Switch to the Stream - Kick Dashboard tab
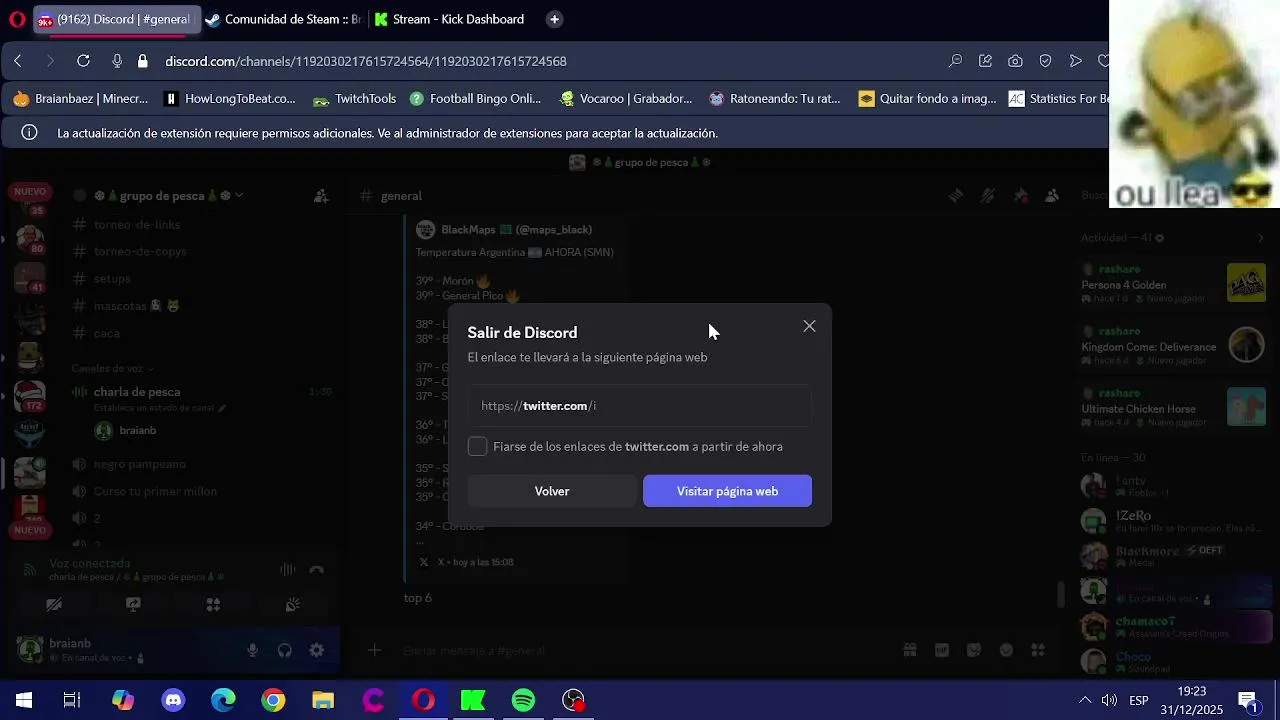This screenshot has width=1280, height=720. pyautogui.click(x=450, y=19)
